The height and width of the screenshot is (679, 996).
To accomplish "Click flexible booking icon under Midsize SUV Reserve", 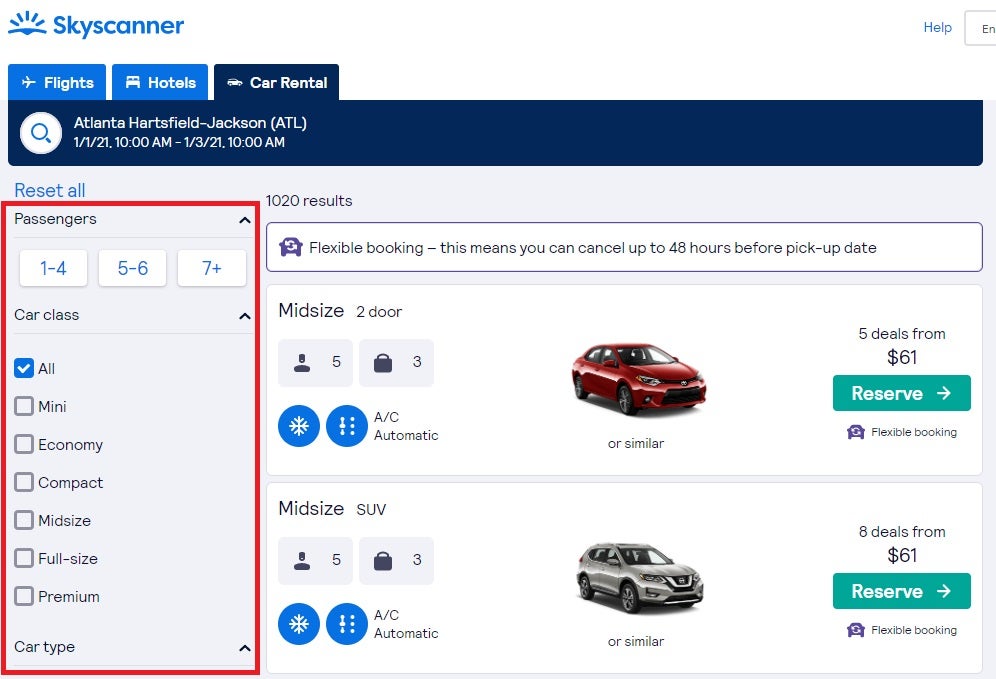I will 856,630.
